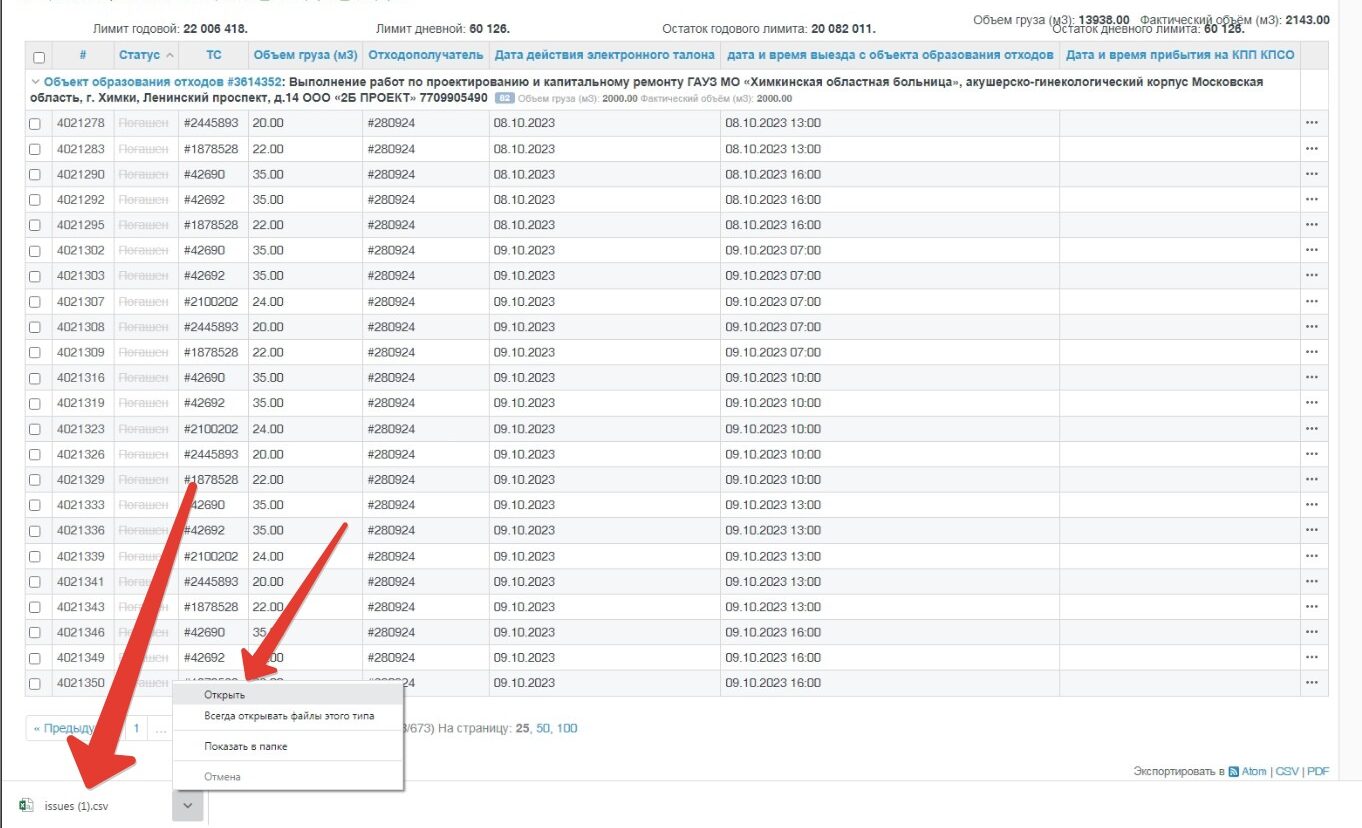1362x828 pixels.
Task: Show actions for ticket 4021307
Action: pos(1312,301)
